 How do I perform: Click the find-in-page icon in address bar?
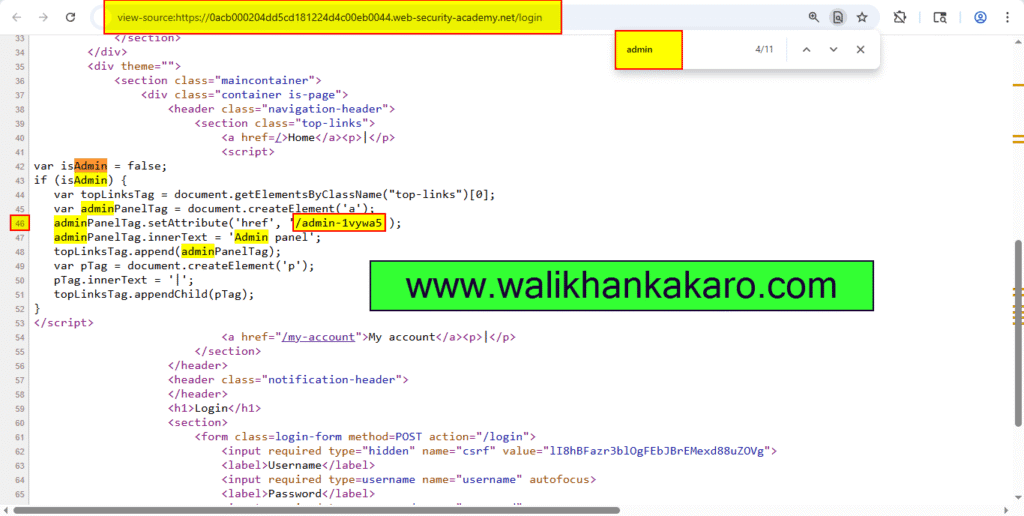point(838,17)
